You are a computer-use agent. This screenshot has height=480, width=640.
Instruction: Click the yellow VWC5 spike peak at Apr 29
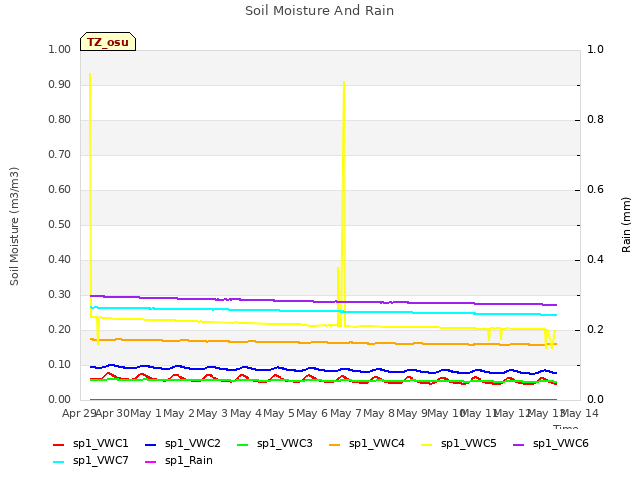click(90, 75)
